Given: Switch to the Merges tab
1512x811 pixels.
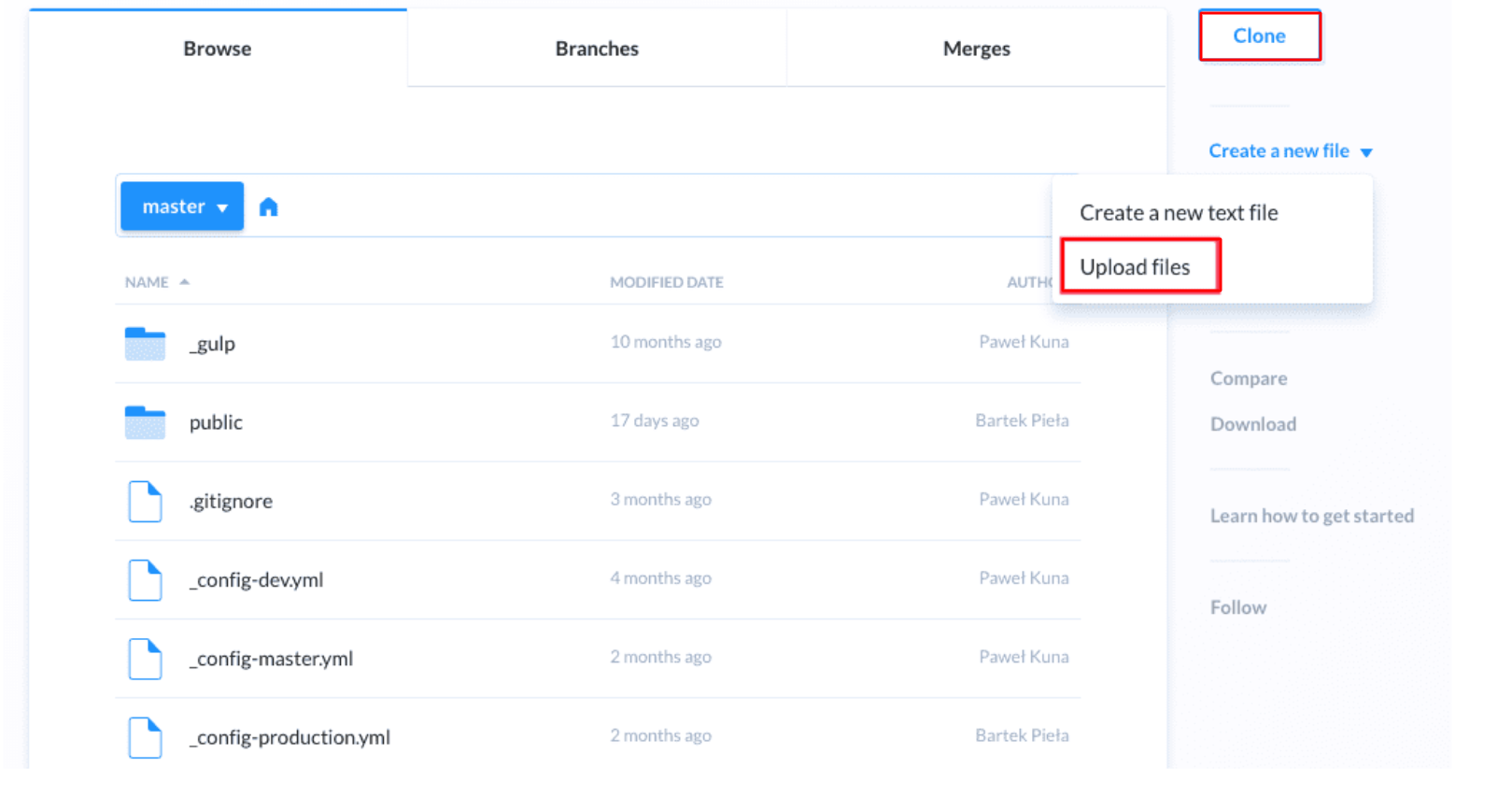Looking at the screenshot, I should [976, 49].
